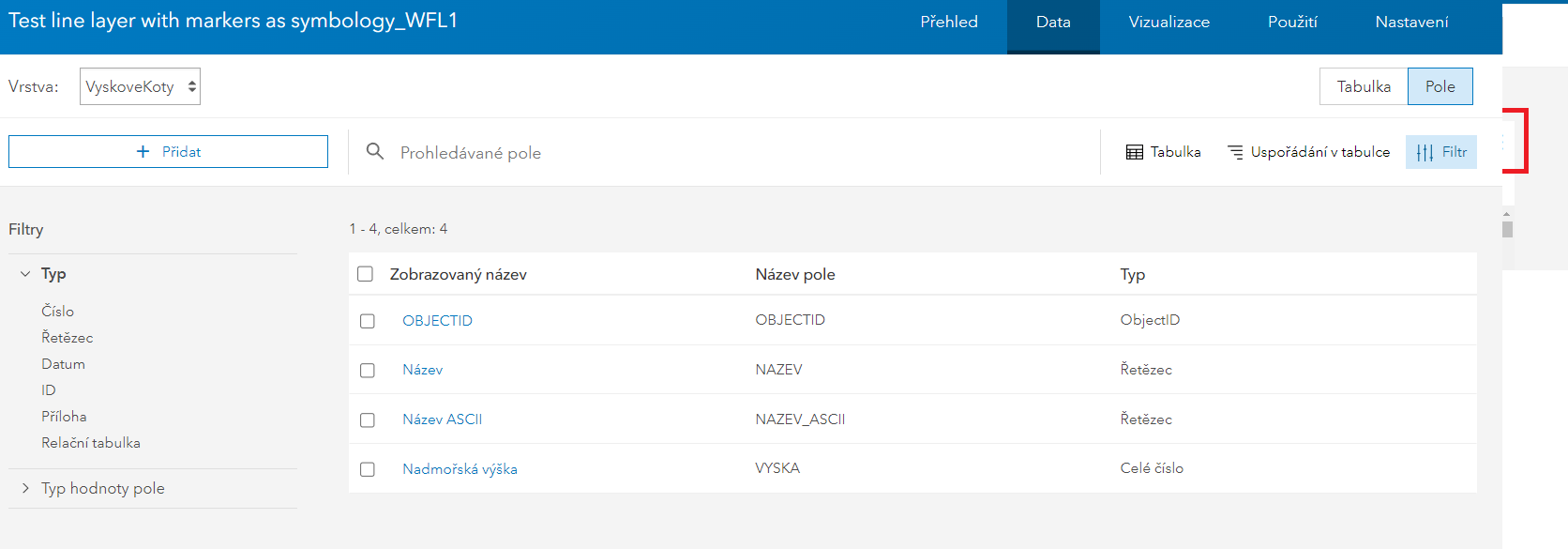Tick the Název ASCII row checkbox
This screenshot has height=549, width=1568.
point(368,420)
